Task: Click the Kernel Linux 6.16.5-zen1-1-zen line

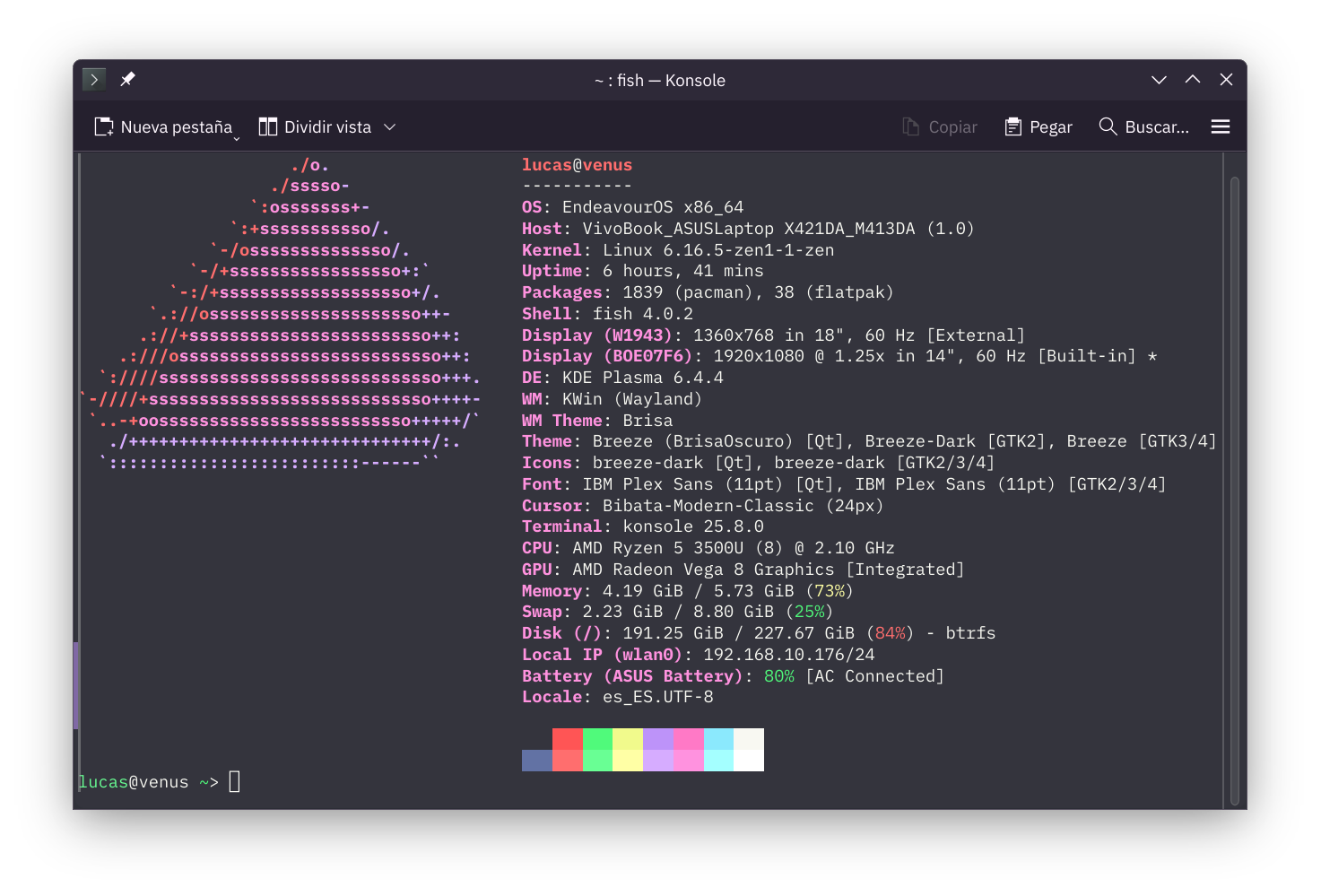Action: [x=678, y=250]
